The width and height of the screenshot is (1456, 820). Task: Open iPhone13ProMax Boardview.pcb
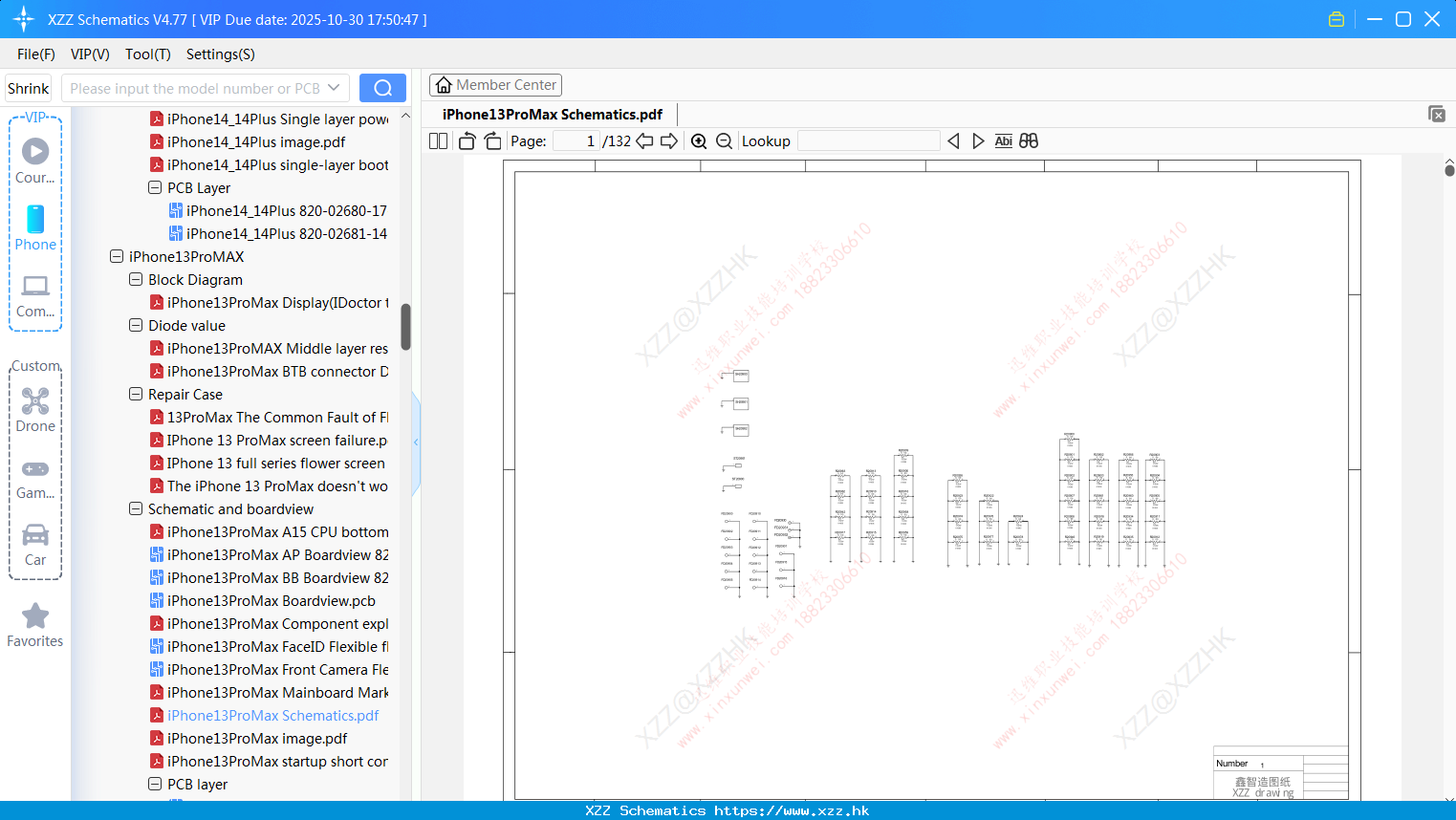tap(263, 600)
